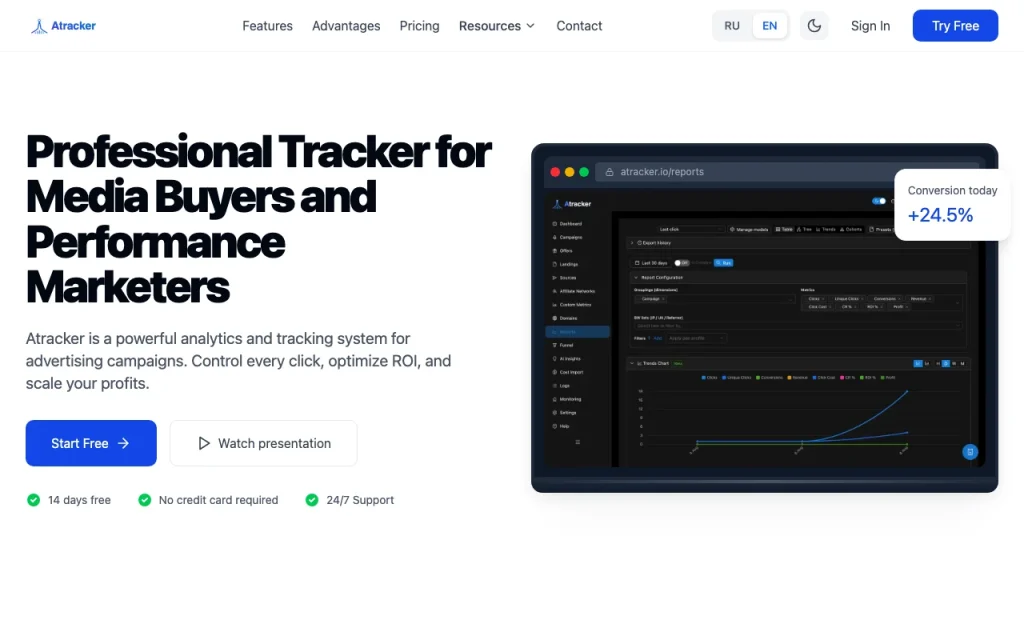Switch language to EN
Image resolution: width=1024 pixels, height=640 pixels.
point(769,25)
